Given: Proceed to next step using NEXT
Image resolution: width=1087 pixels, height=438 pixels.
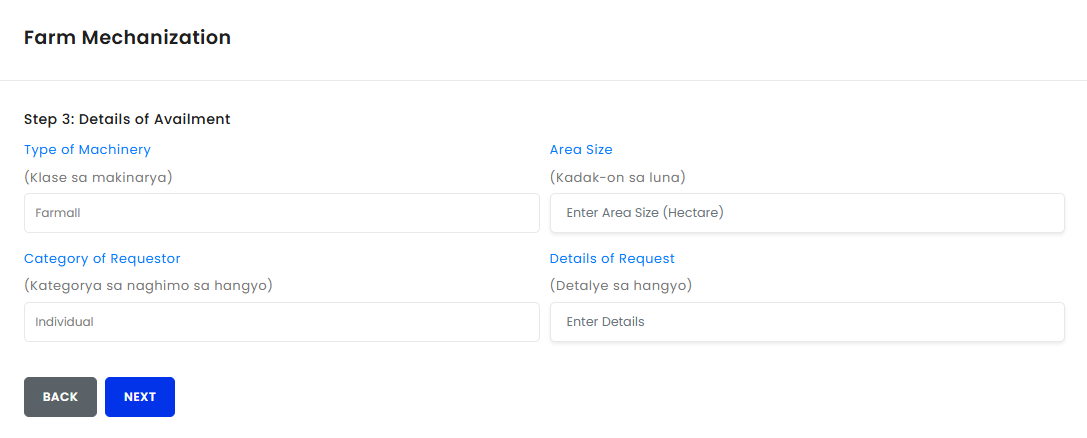Looking at the screenshot, I should click(x=140, y=397).
